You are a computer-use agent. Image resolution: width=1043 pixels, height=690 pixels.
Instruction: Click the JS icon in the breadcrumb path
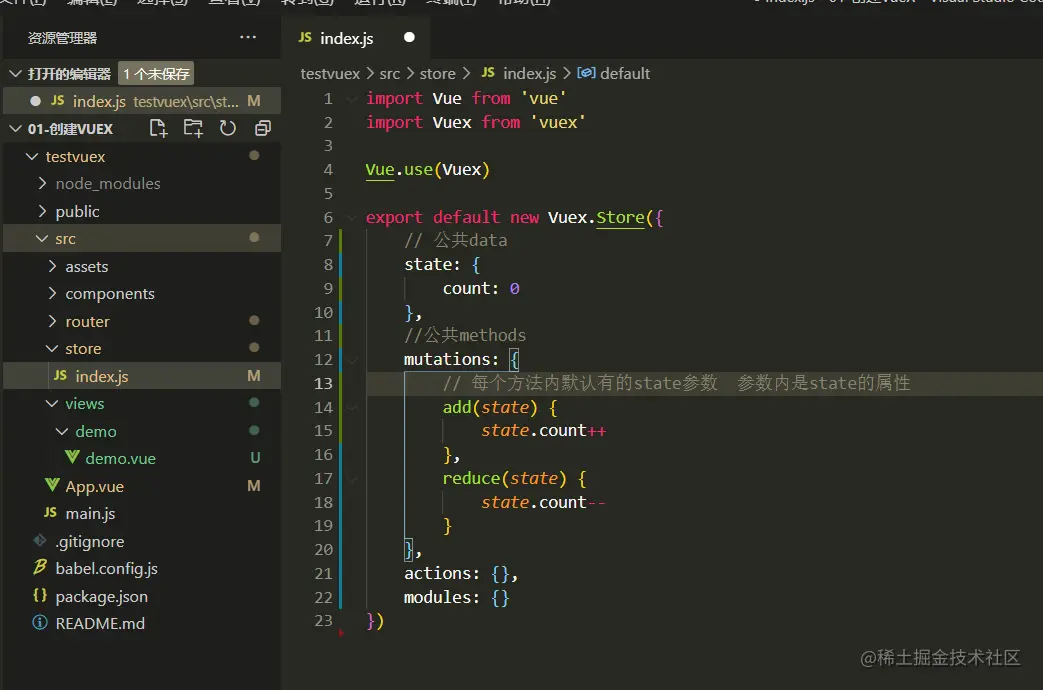488,73
